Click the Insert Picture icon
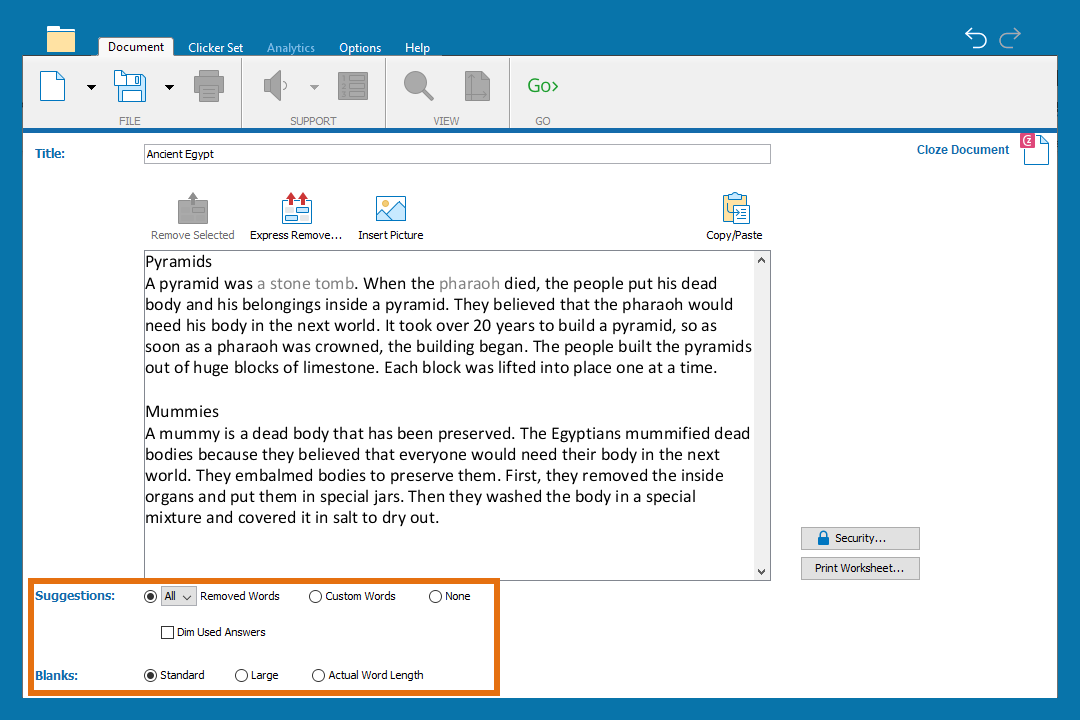1080x720 pixels. point(390,210)
